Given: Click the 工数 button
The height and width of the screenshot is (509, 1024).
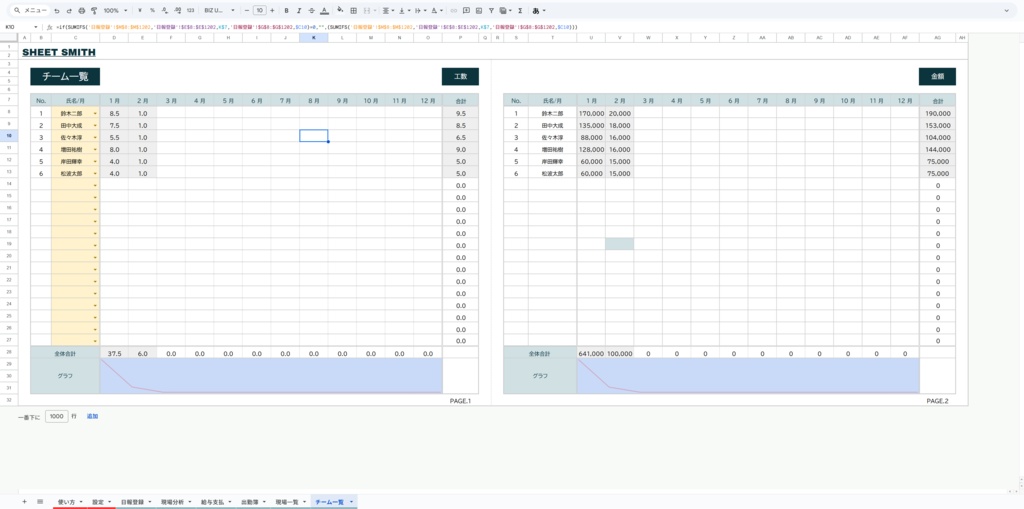Looking at the screenshot, I should point(460,76).
